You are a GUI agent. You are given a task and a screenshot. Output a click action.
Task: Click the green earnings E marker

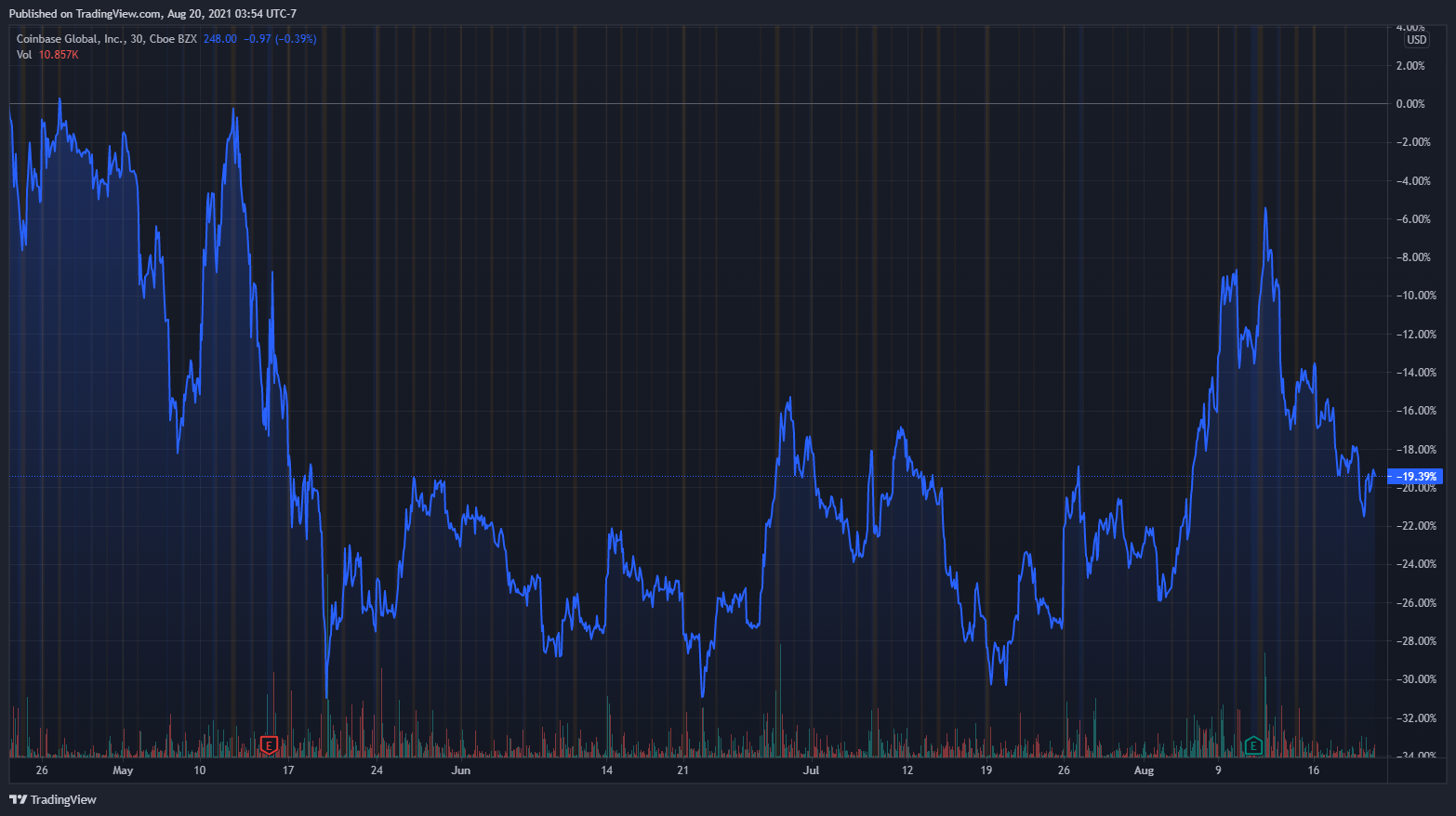click(1253, 744)
